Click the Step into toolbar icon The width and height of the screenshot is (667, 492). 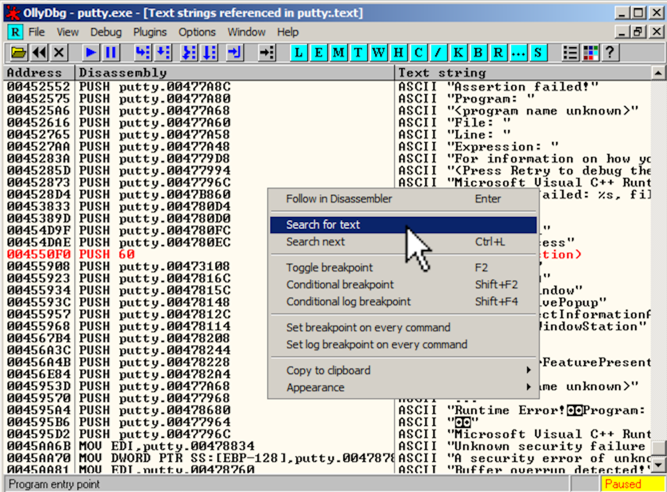[143, 53]
